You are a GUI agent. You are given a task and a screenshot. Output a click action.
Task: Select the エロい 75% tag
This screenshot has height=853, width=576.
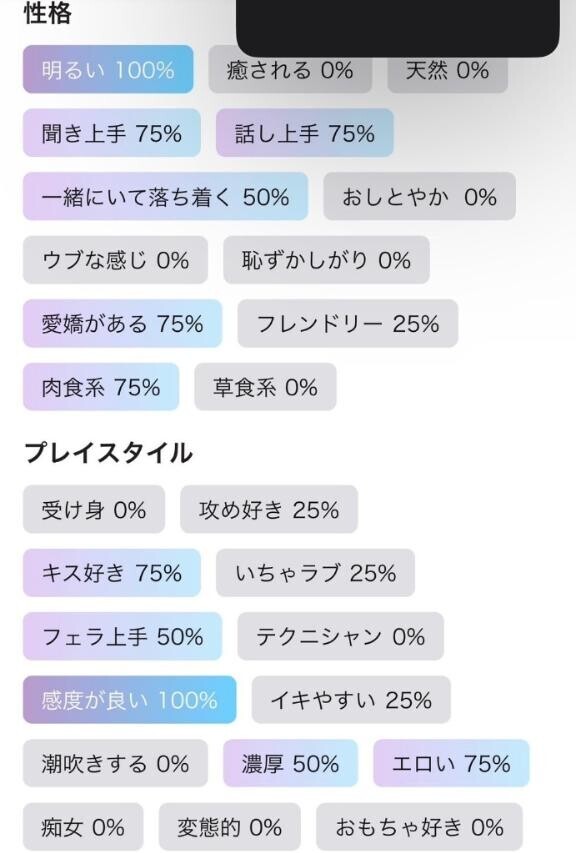click(451, 763)
